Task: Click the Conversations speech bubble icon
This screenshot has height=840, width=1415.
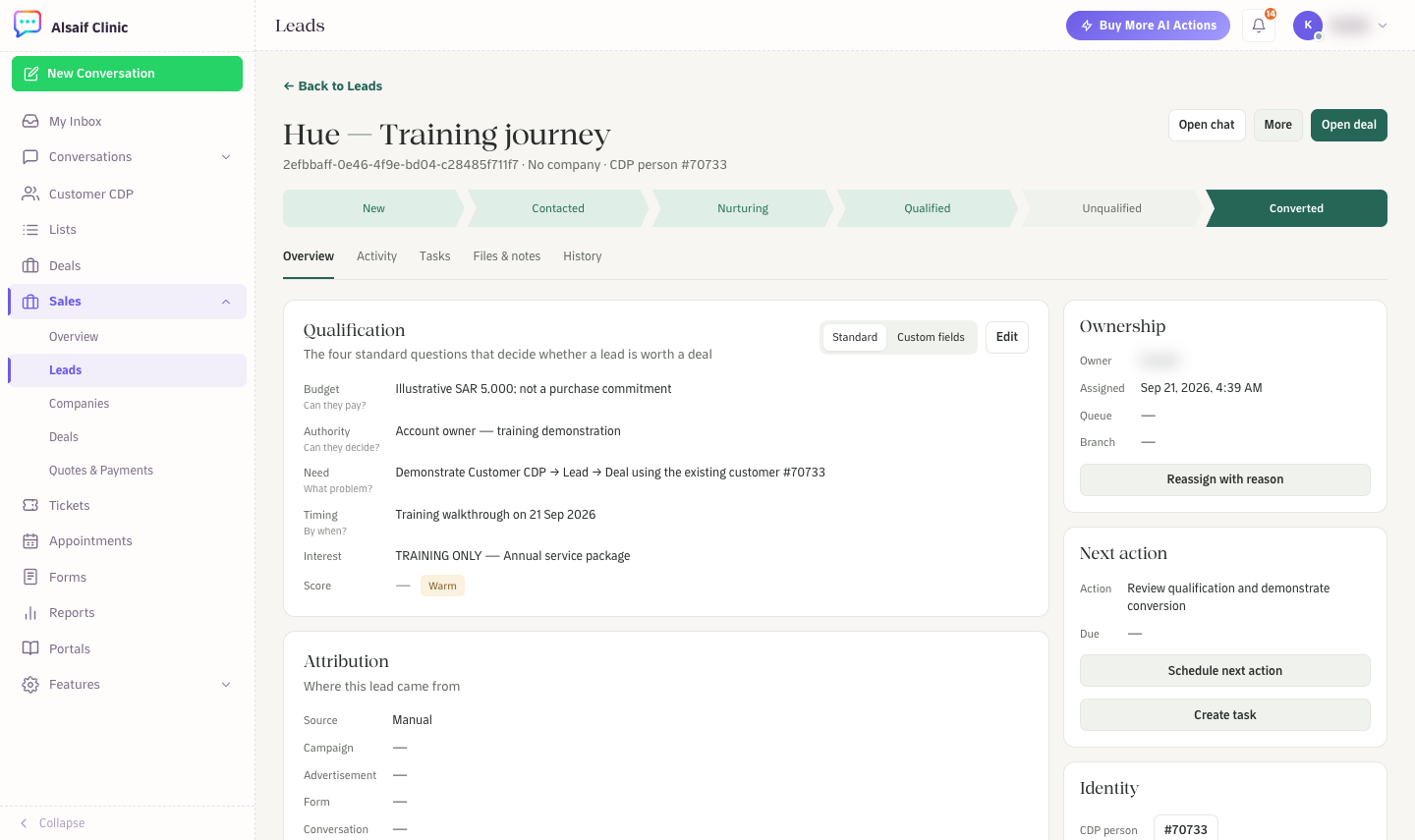Action: point(30,157)
